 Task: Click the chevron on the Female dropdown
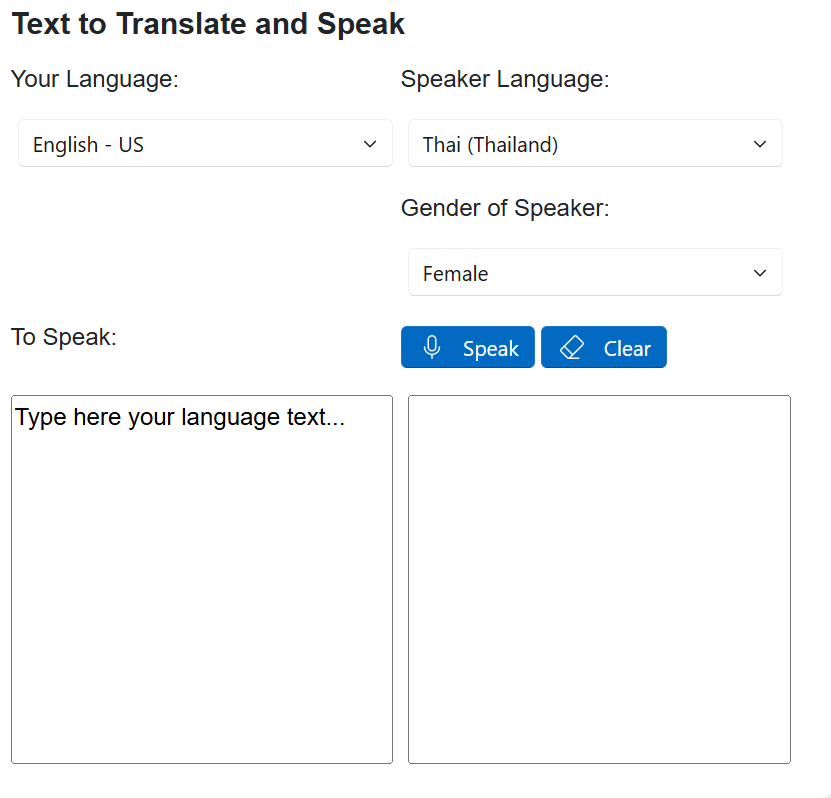coord(758,272)
